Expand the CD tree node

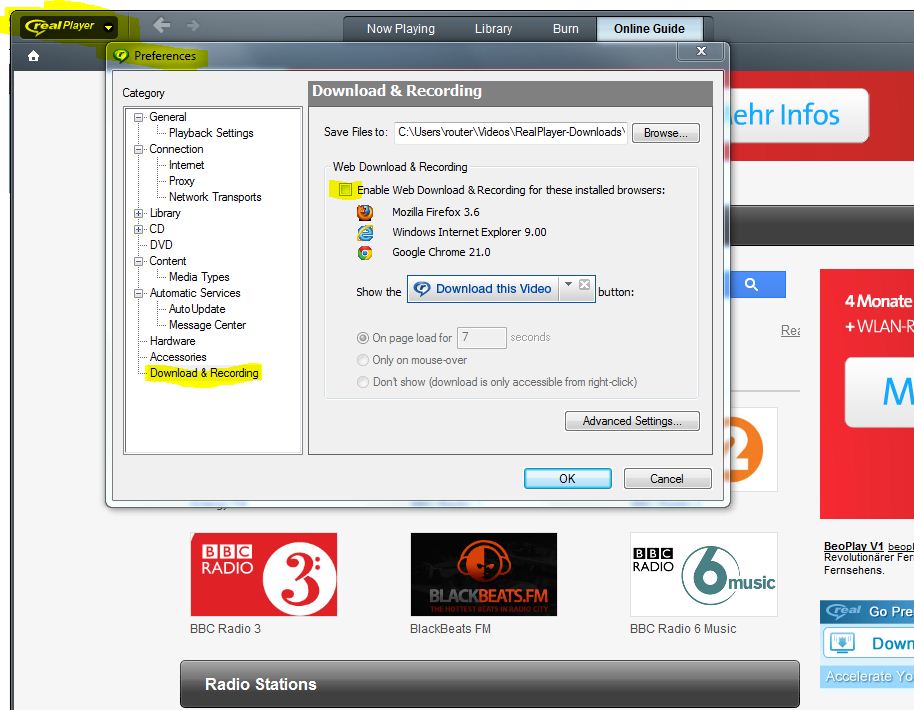138,229
